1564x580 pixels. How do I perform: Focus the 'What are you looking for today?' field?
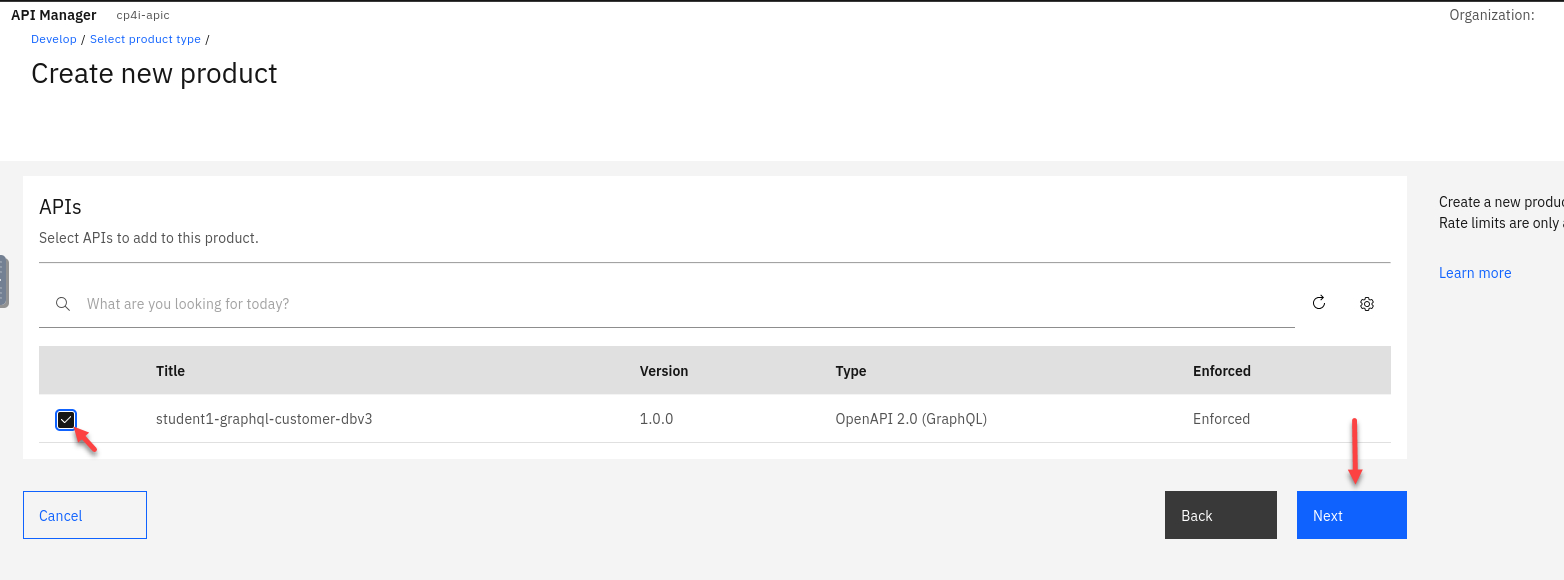click(680, 304)
